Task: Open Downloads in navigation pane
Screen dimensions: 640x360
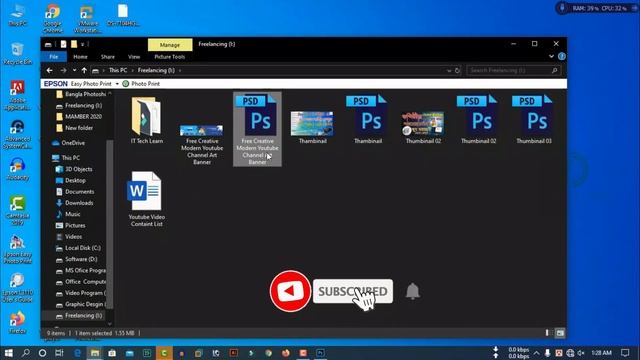Action: point(75,203)
